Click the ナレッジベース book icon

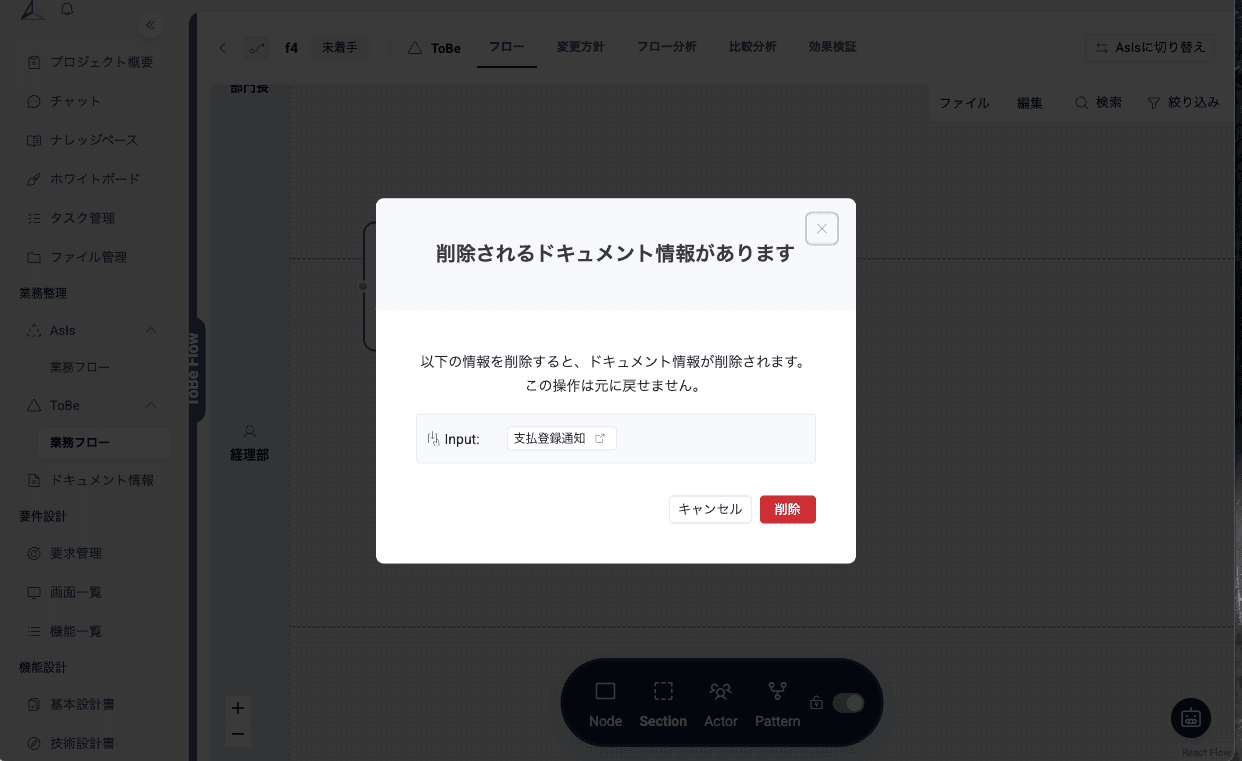(34, 140)
